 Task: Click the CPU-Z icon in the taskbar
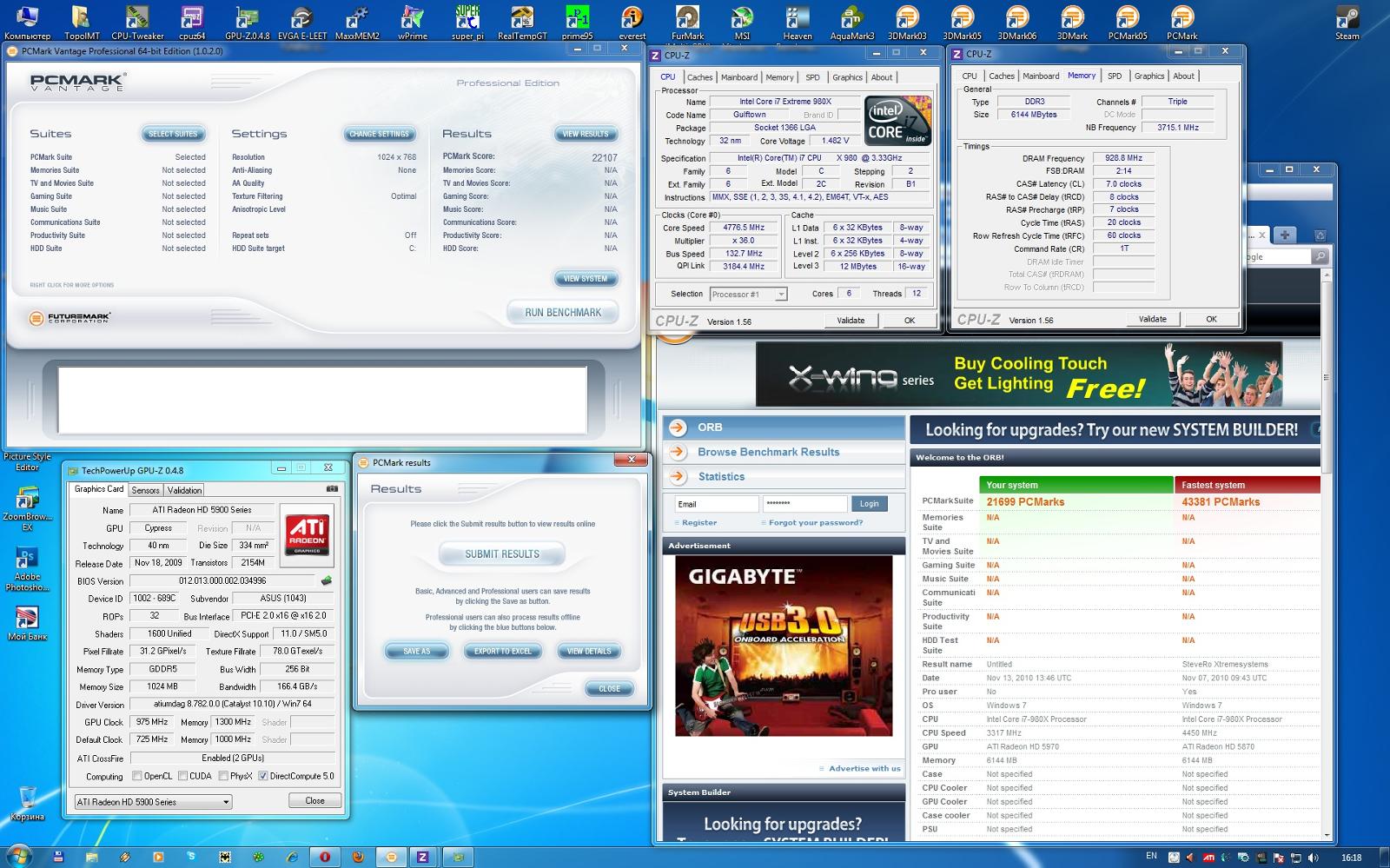(423, 857)
